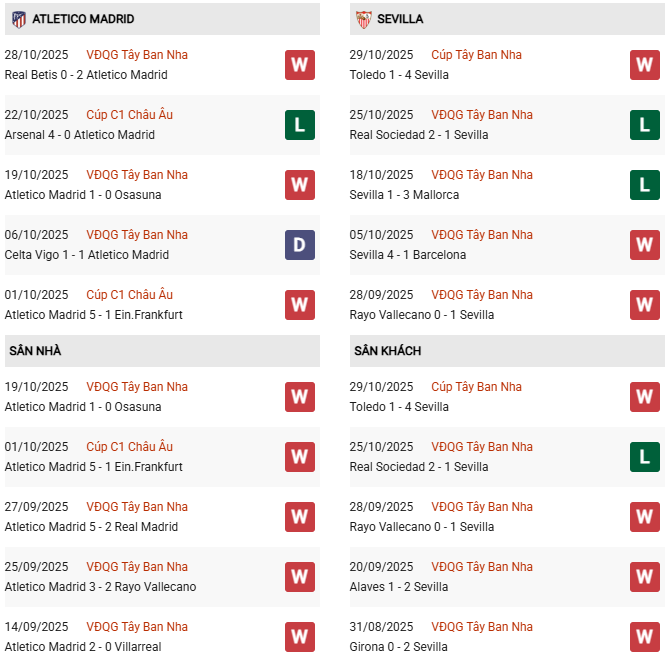Click the Sevilla club crest icon

(x=364, y=19)
